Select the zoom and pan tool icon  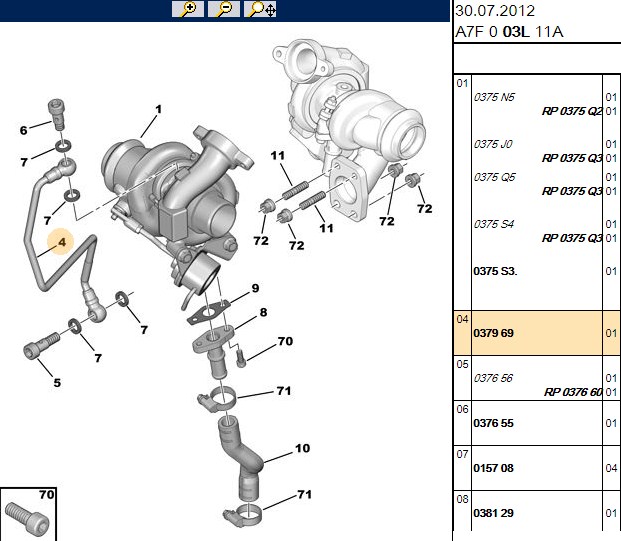pos(260,9)
